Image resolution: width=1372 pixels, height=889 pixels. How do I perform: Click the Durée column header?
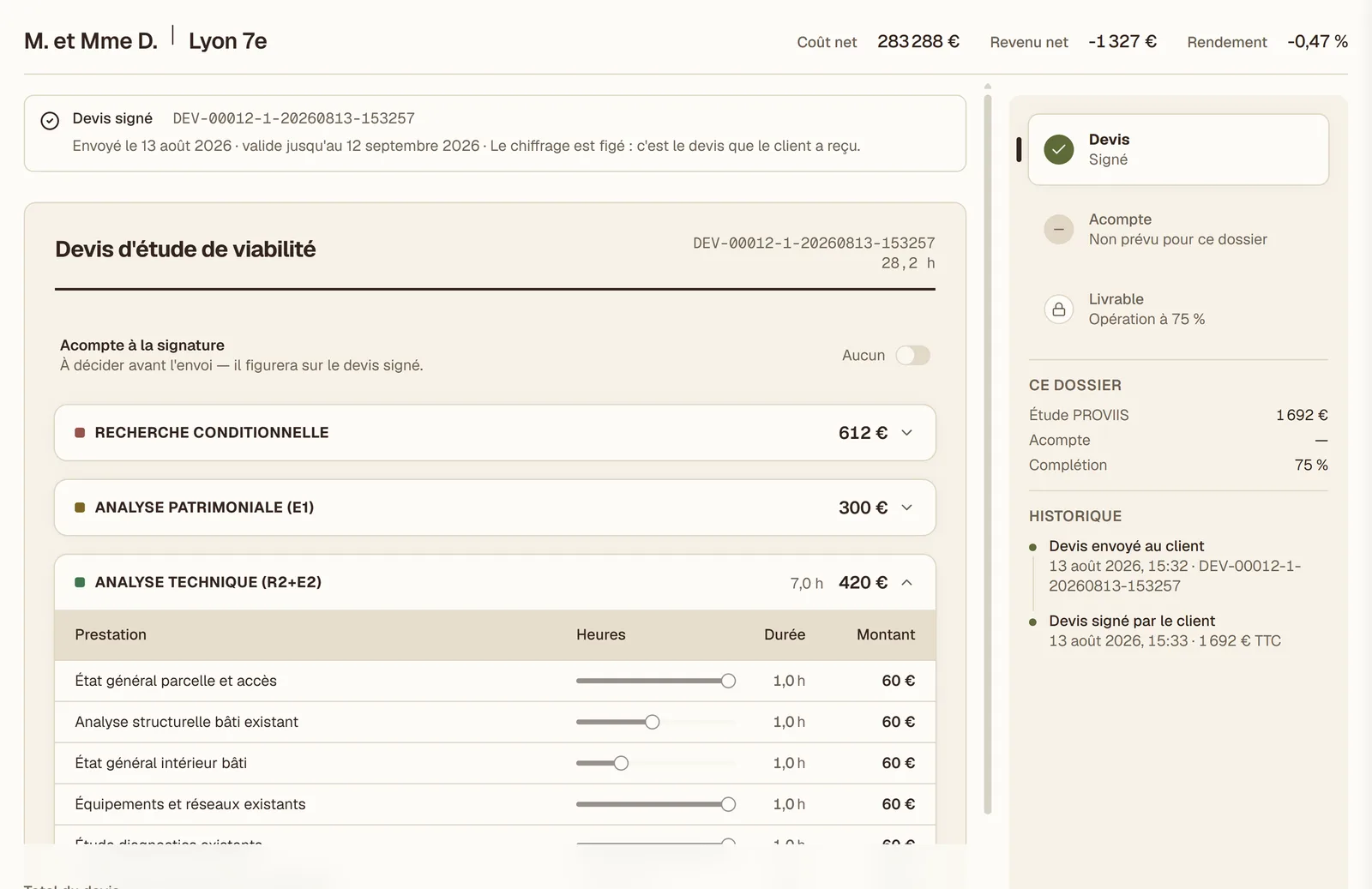(785, 634)
